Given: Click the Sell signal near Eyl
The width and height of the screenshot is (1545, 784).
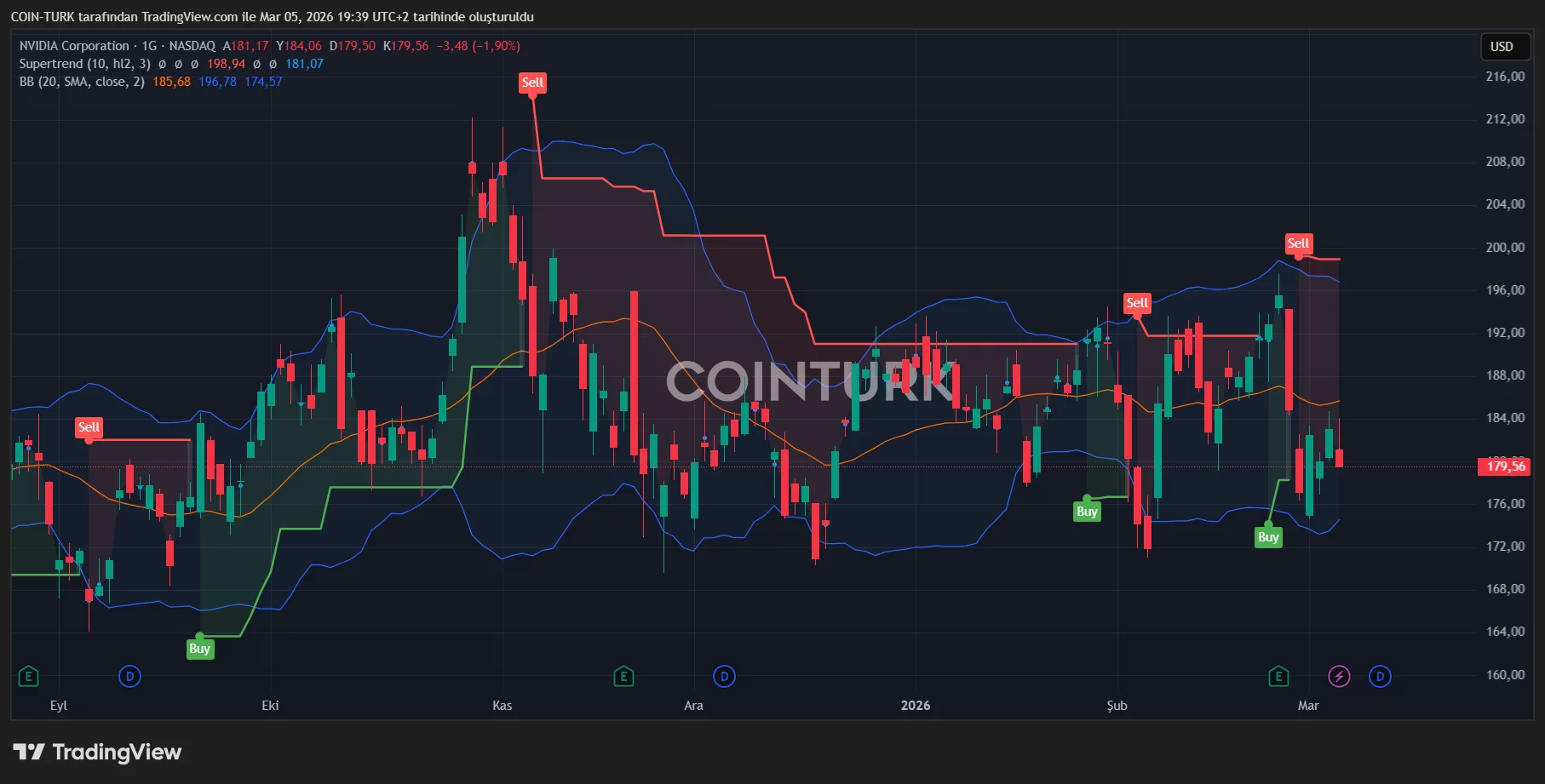Looking at the screenshot, I should click(x=89, y=427).
